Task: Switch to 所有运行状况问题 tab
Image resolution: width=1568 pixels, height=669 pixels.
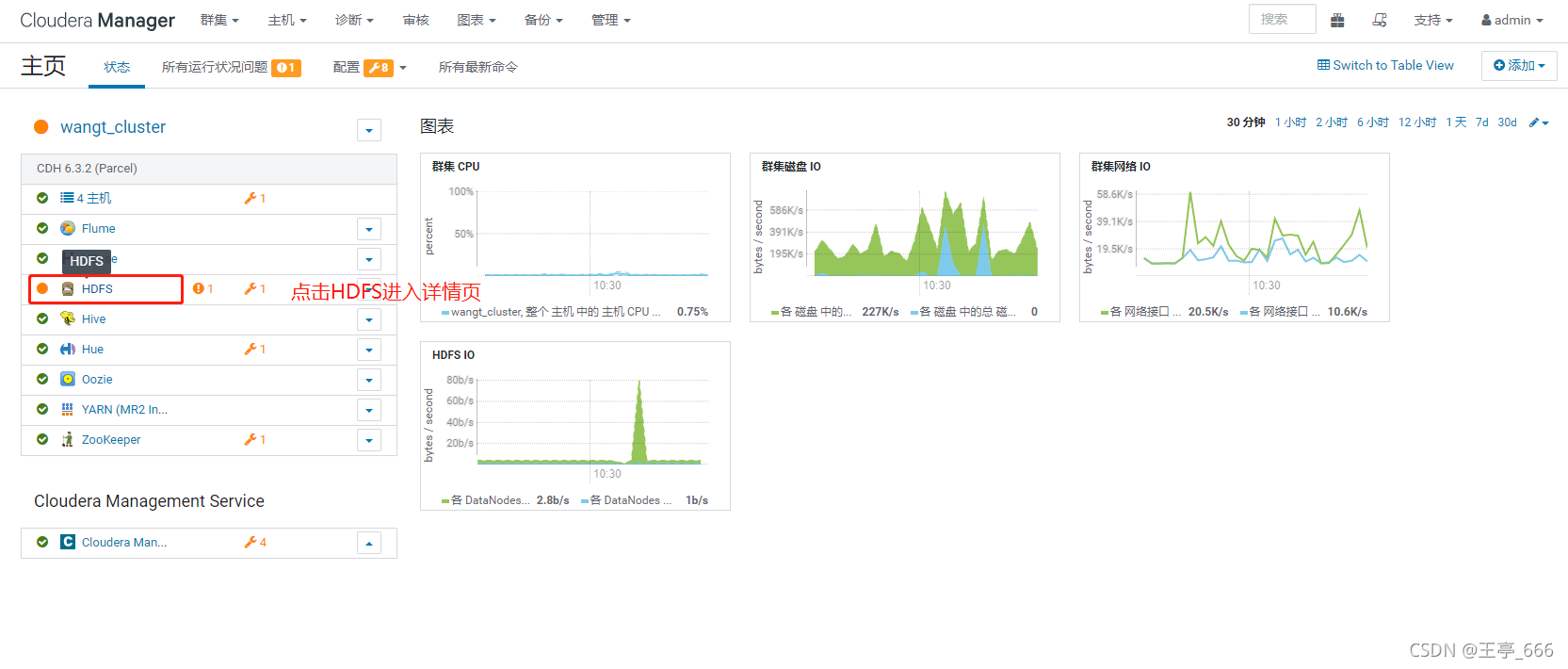Action: click(x=231, y=67)
